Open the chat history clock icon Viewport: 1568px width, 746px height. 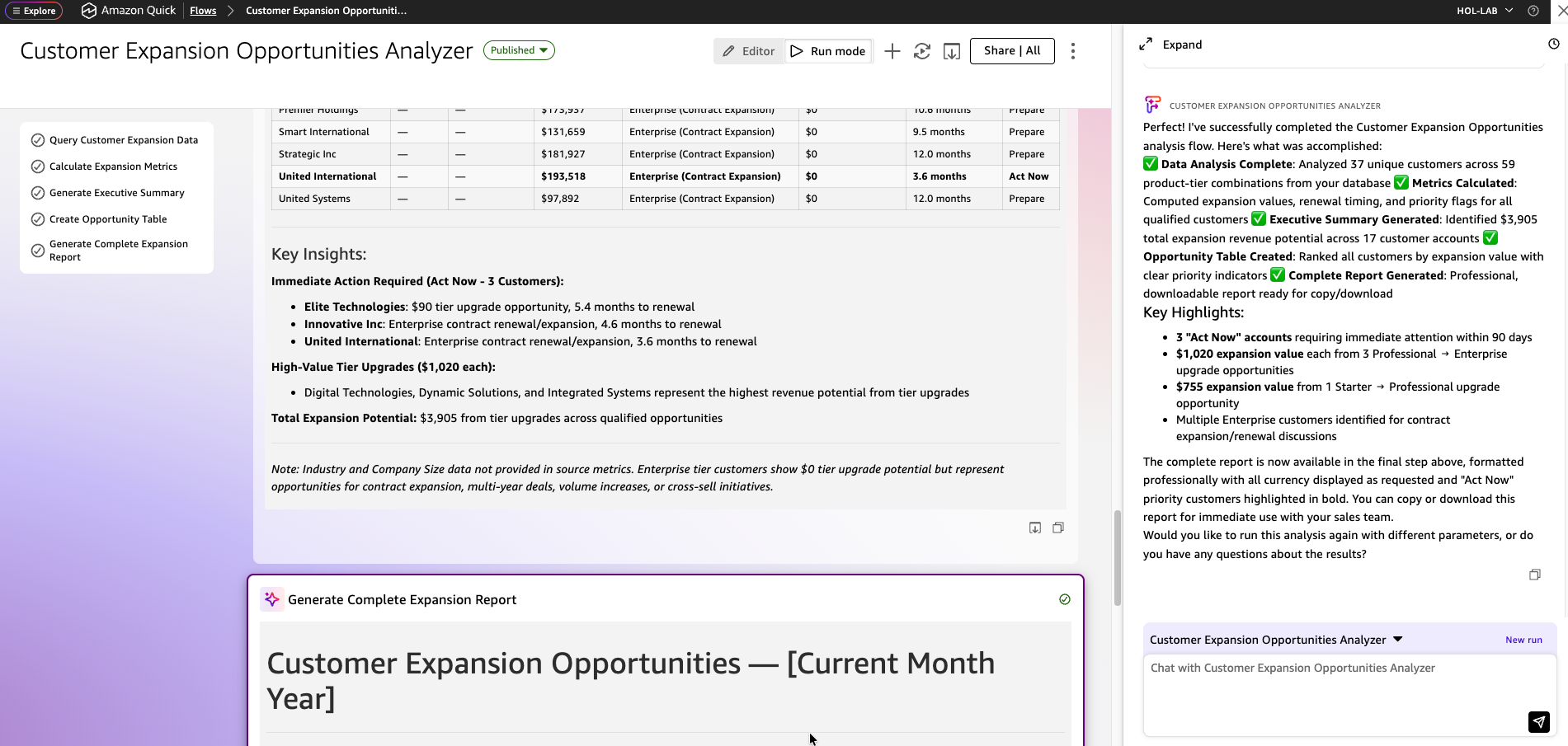(x=1554, y=44)
